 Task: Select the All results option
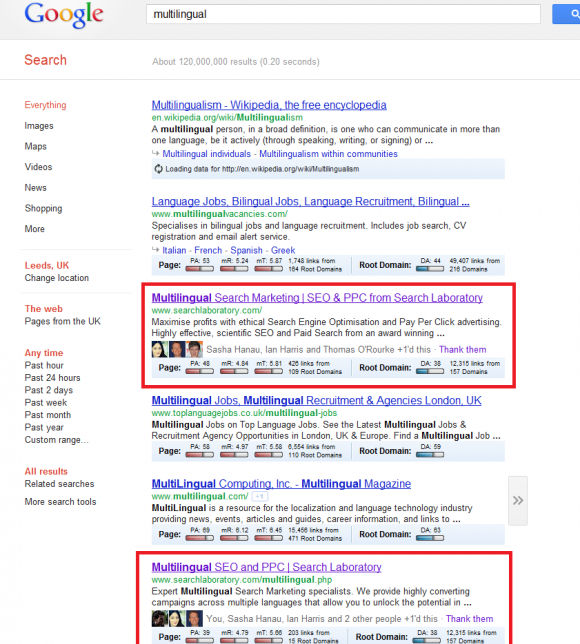[46, 472]
